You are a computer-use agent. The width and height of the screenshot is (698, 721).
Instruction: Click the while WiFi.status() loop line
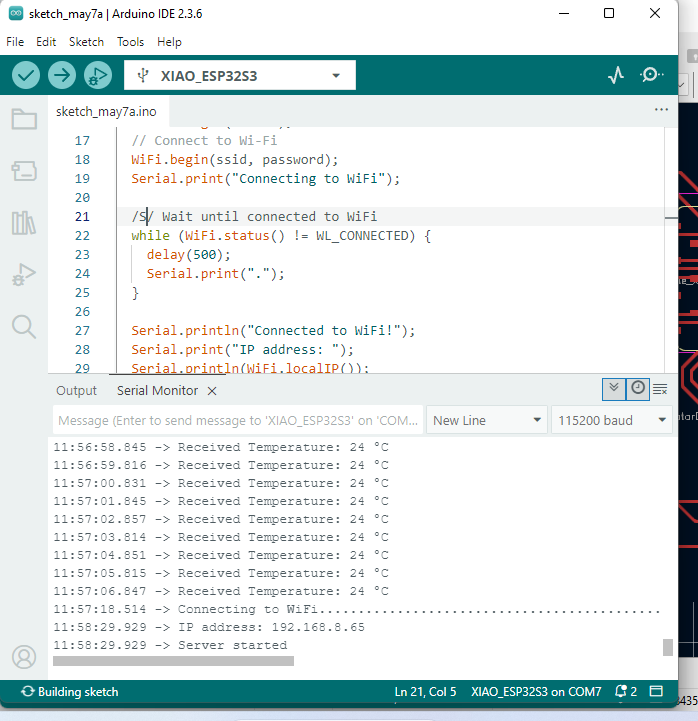pyautogui.click(x=281, y=235)
